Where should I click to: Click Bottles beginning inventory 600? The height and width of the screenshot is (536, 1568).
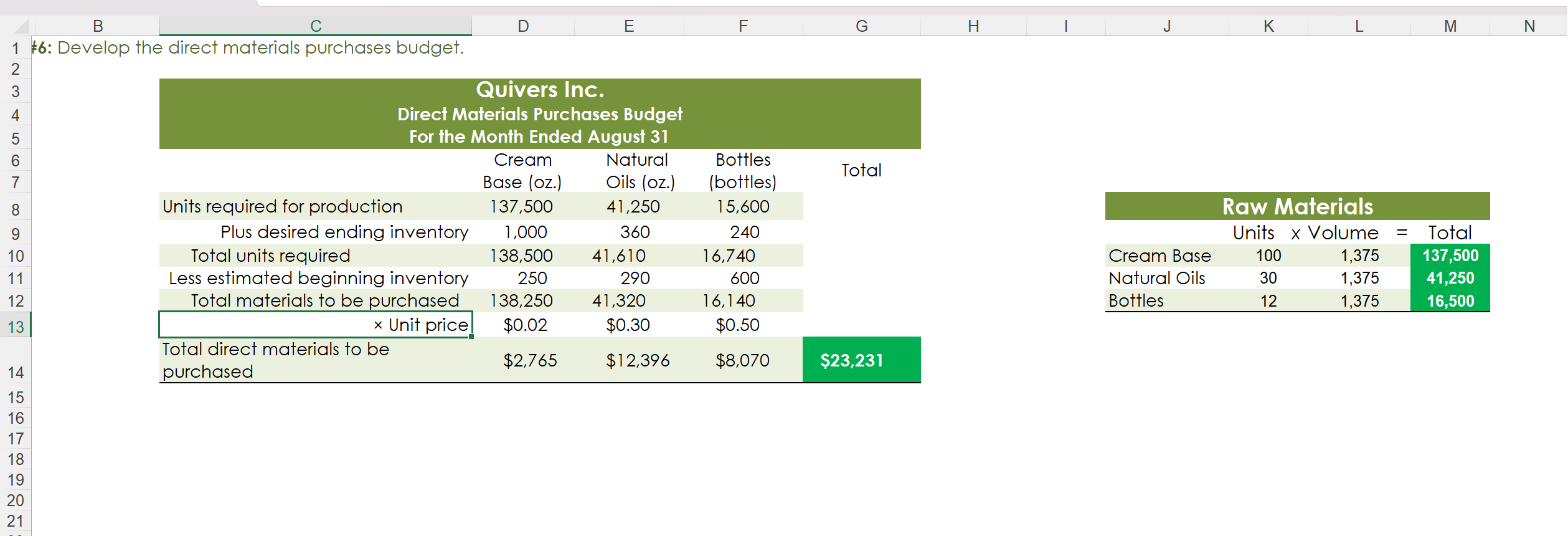click(x=745, y=278)
